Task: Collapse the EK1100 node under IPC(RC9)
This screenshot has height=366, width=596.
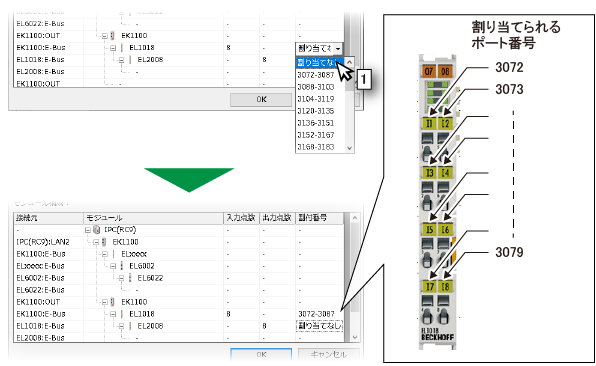Action: pyautogui.click(x=96, y=242)
